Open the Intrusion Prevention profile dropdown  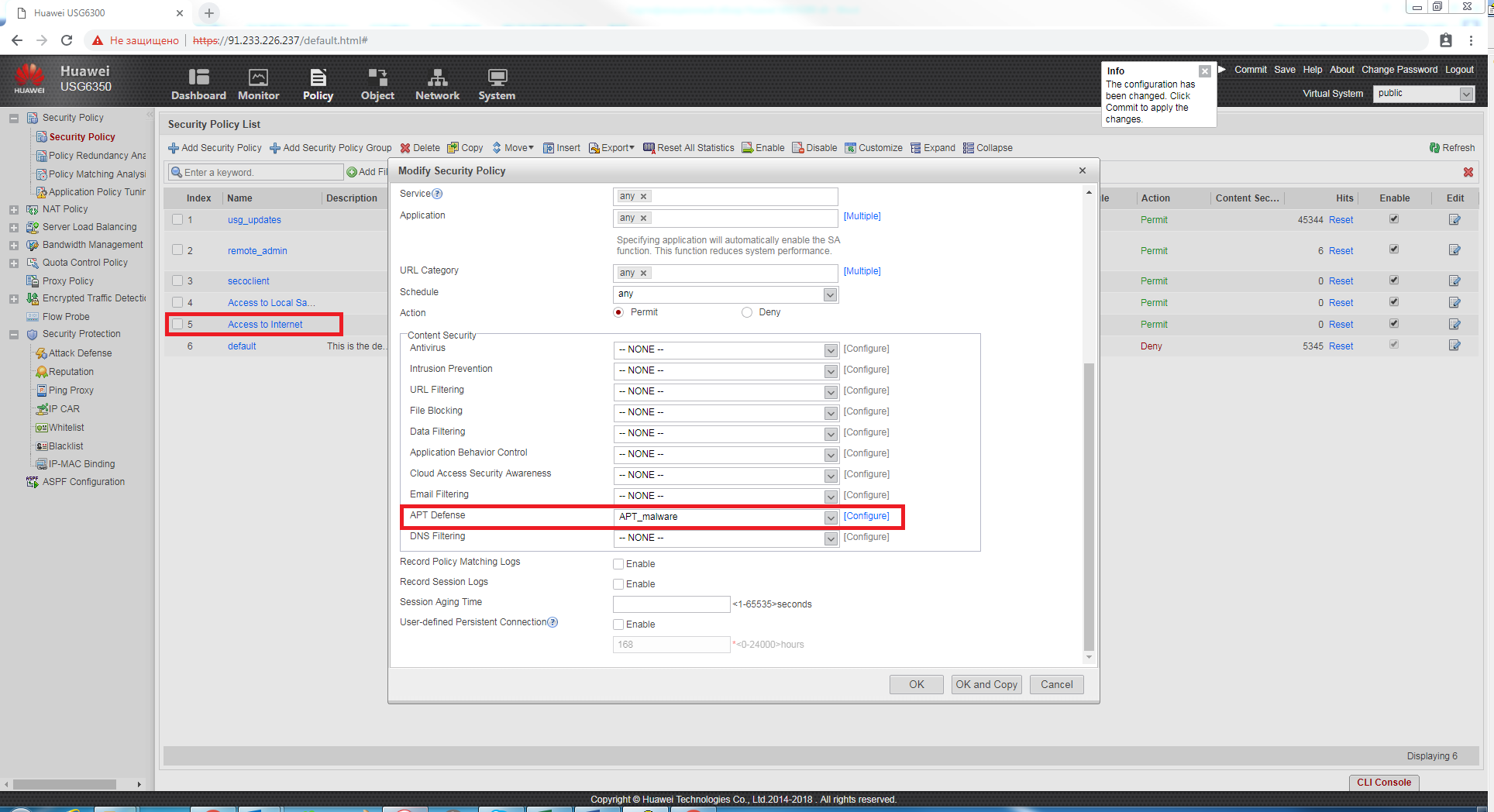(x=830, y=371)
